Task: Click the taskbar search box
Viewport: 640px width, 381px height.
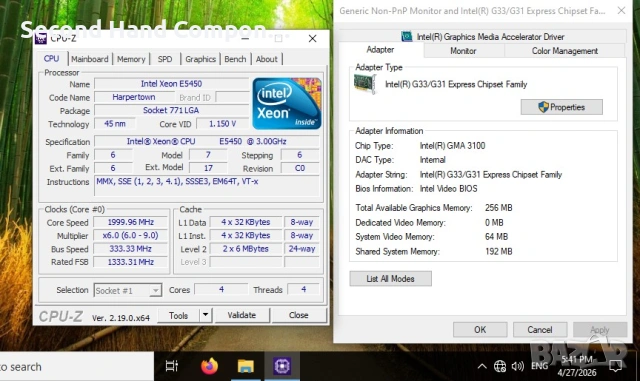Action: (77, 366)
